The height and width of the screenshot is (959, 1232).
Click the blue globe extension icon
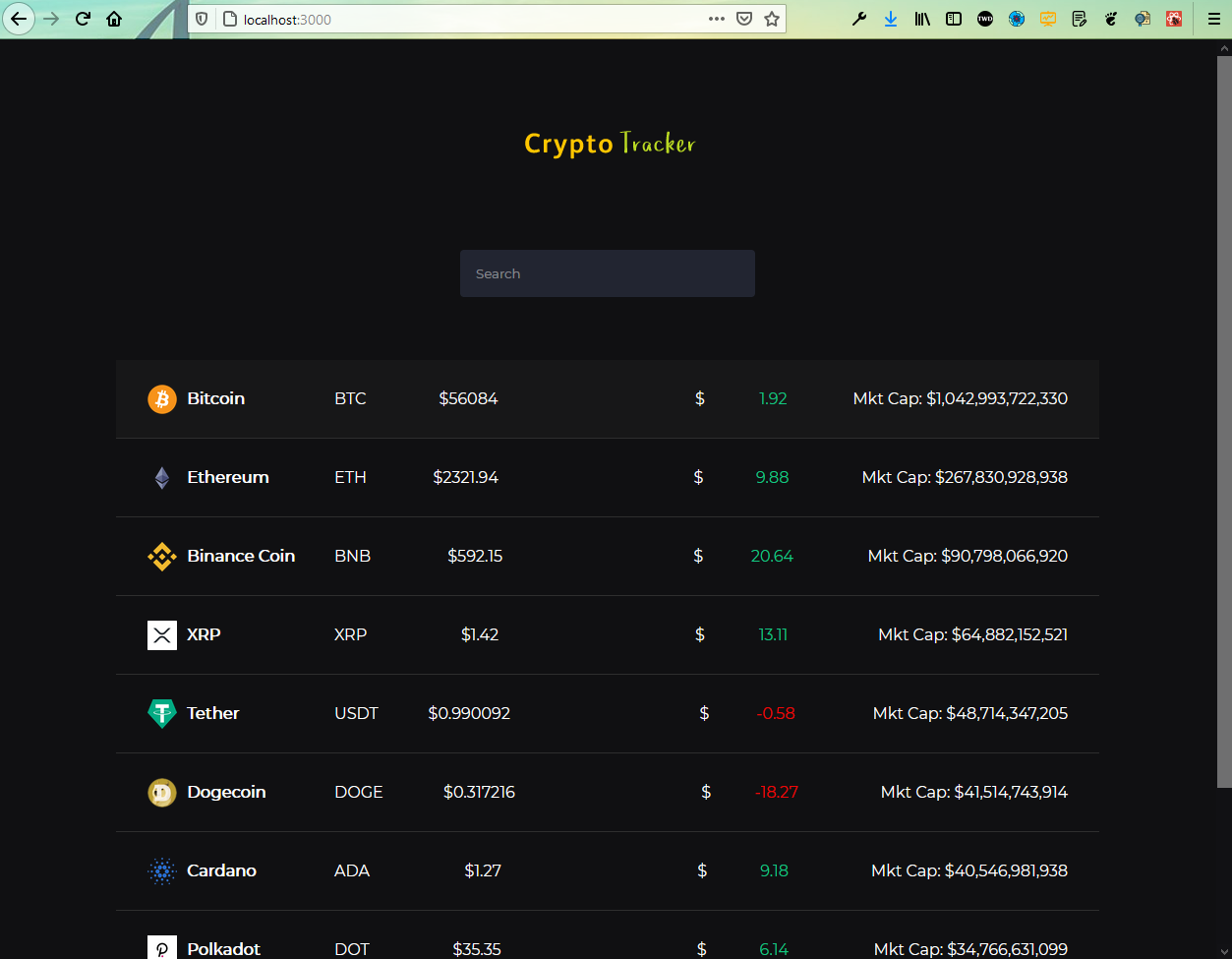(x=1017, y=19)
